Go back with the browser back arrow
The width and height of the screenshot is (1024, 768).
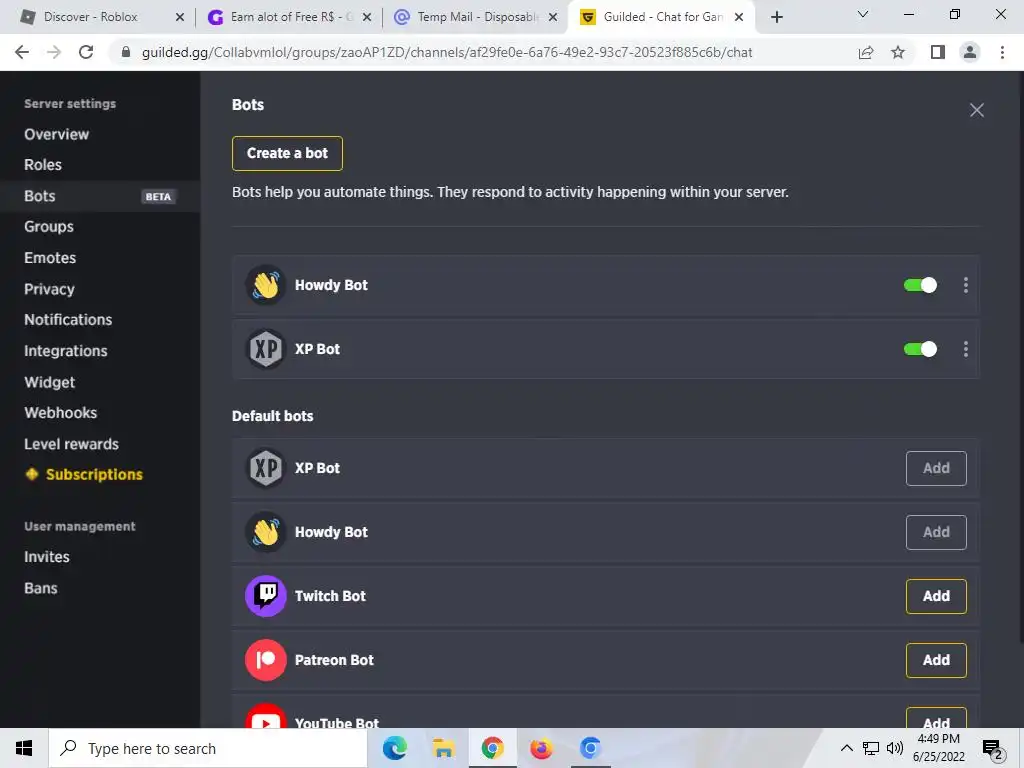coord(22,52)
